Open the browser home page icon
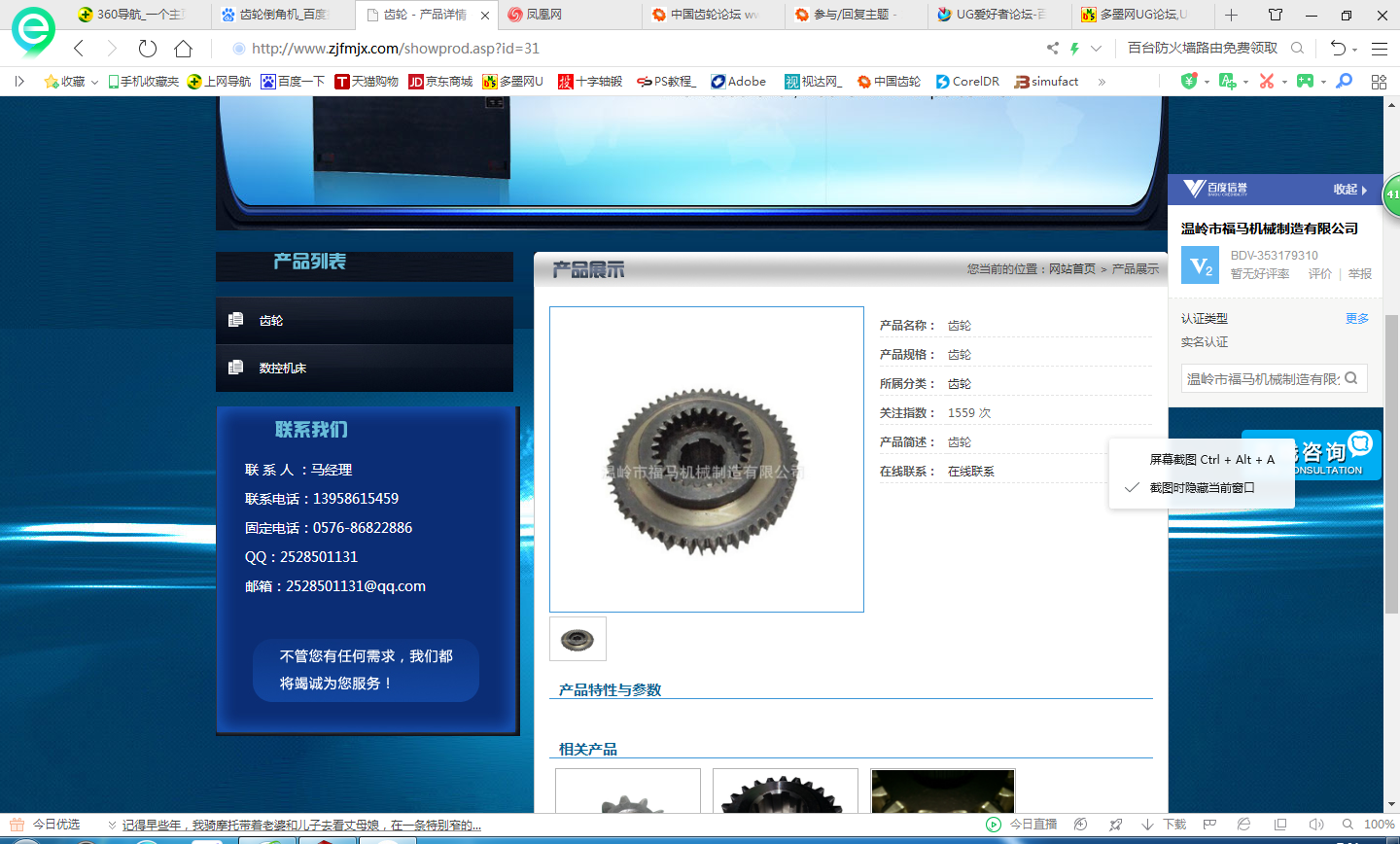This screenshot has width=1400, height=844. 183,49
